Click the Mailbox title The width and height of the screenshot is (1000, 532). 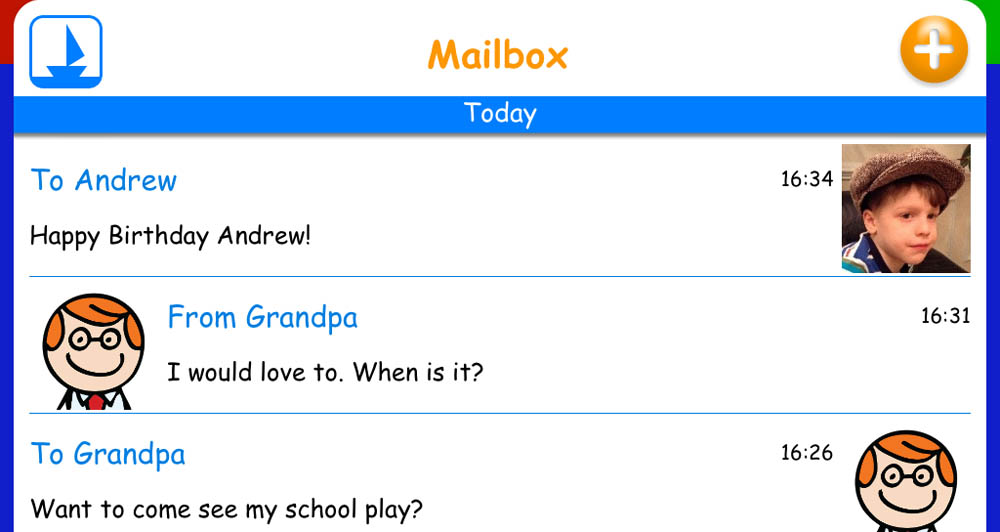498,55
